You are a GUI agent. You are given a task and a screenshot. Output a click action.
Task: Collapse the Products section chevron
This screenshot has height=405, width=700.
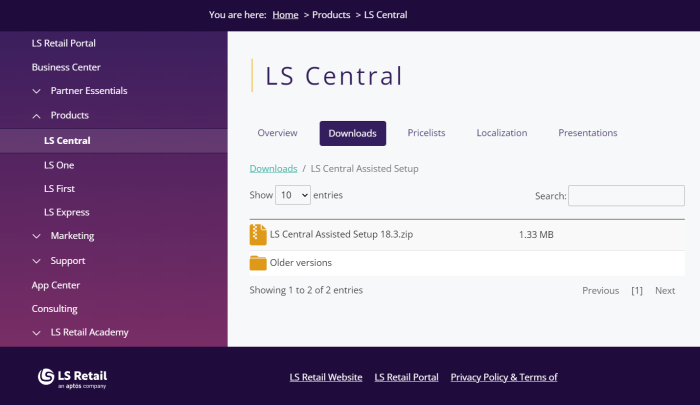[37, 116]
